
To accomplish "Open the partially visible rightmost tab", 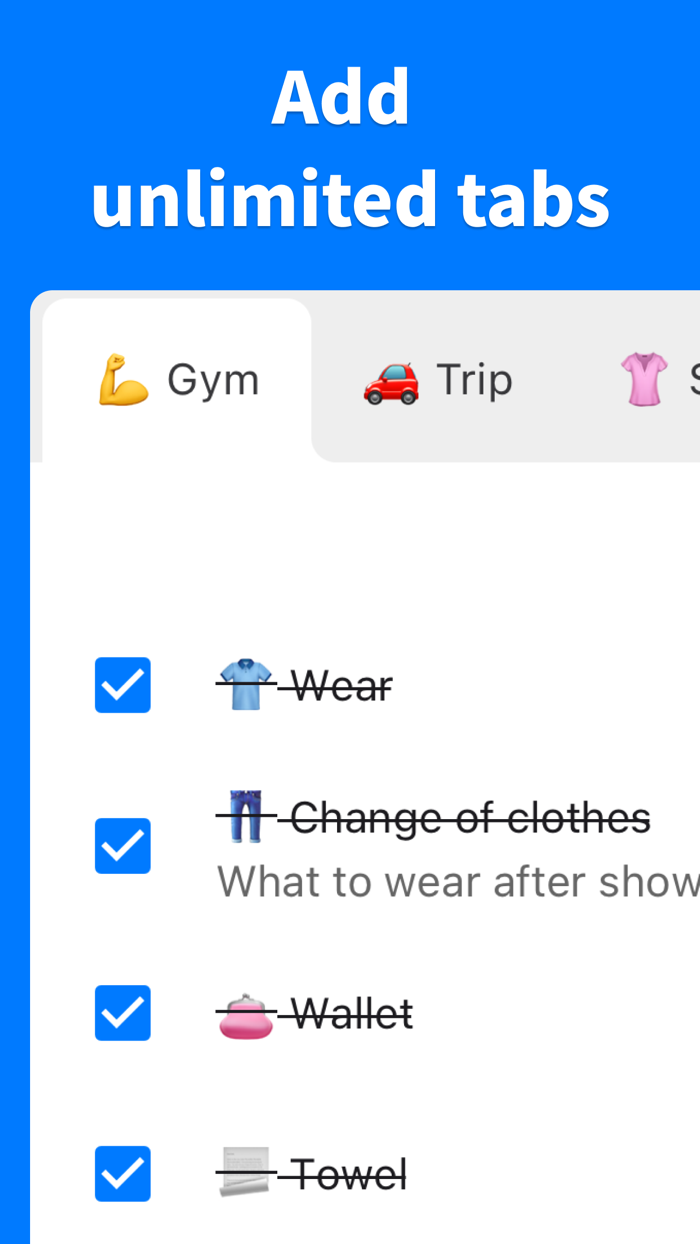I will click(x=660, y=380).
